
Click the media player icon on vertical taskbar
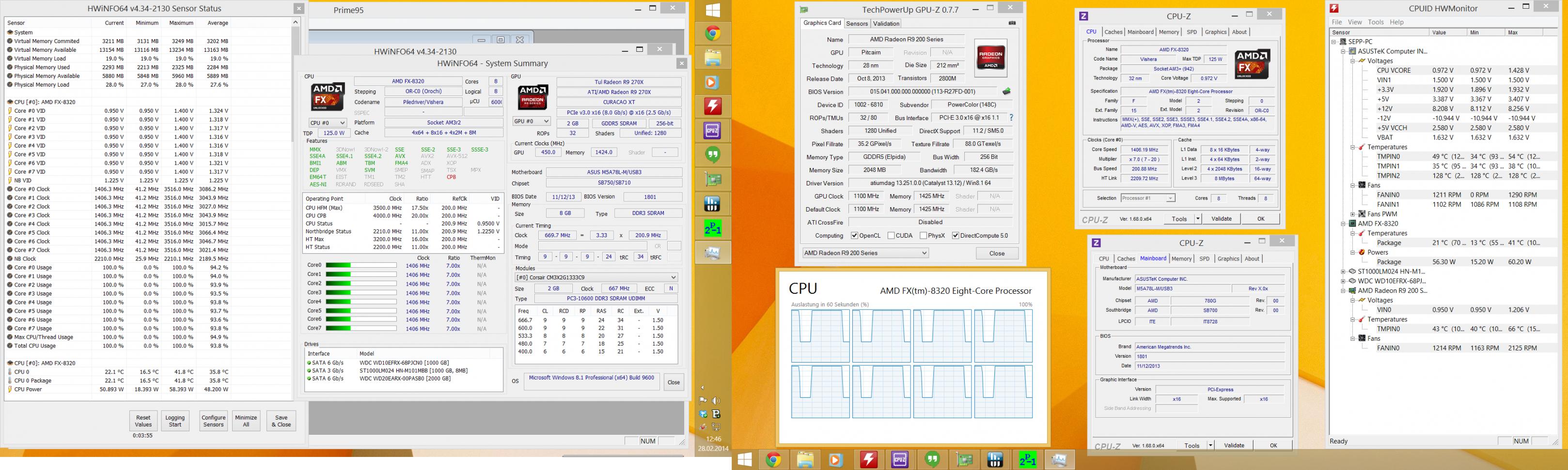click(713, 82)
